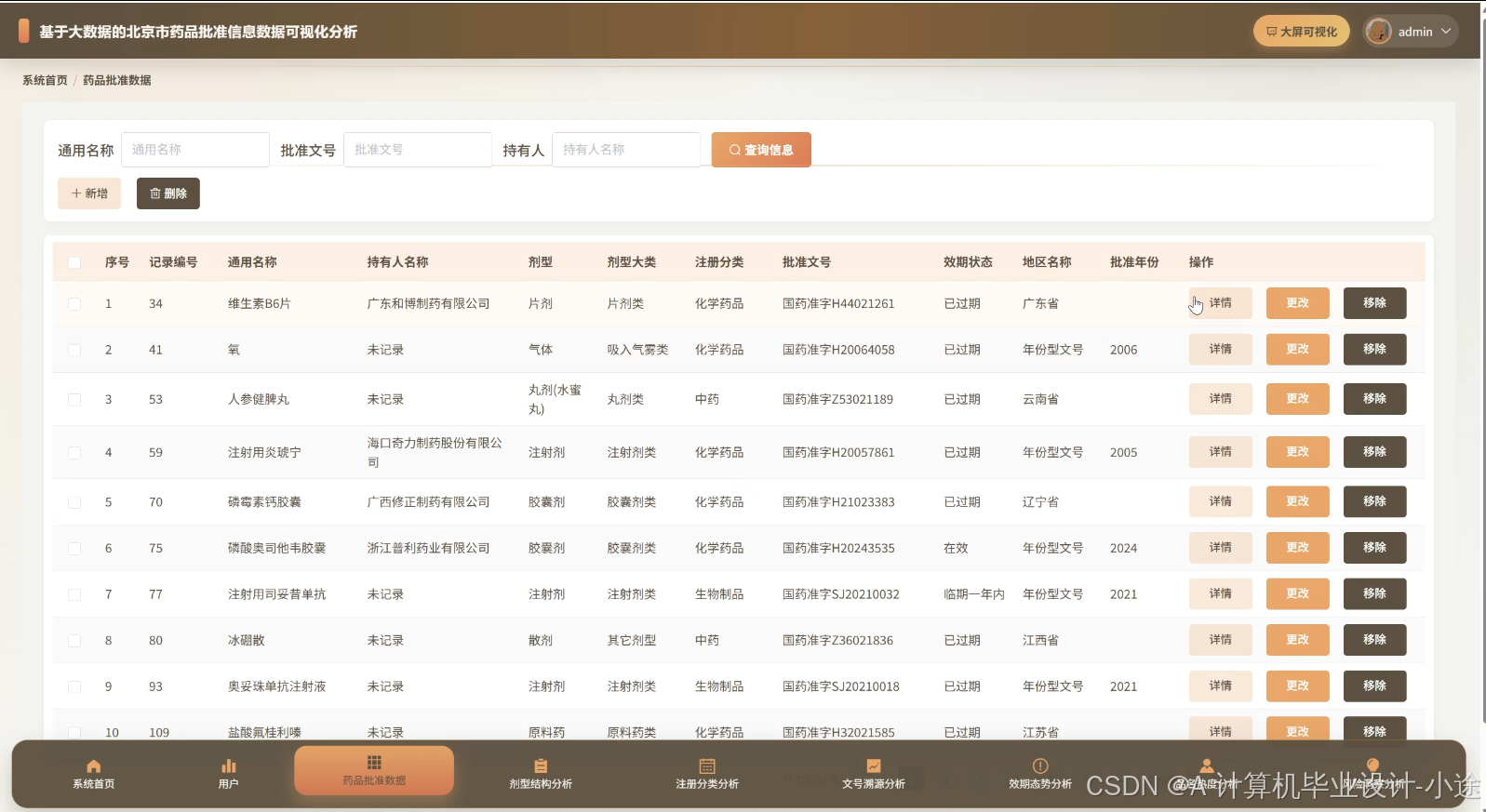Viewport: 1486px width, 812px height.
Task: View 详情 for 注射用司妥昔单抗
Action: coord(1220,593)
